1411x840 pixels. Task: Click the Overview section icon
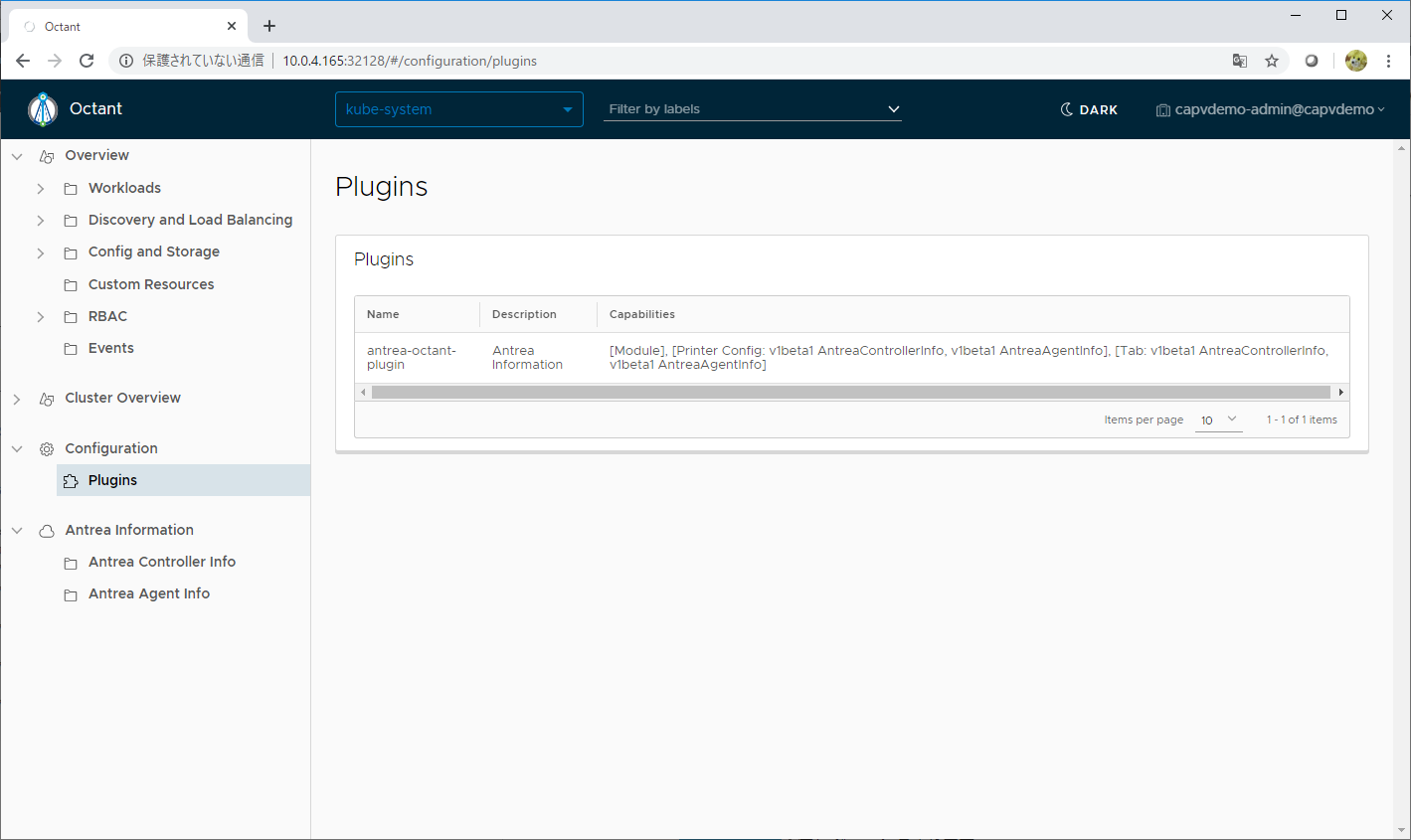47,156
